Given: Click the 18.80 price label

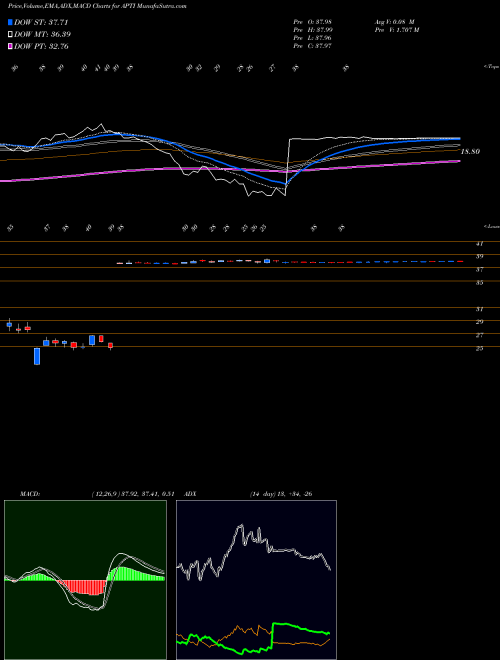Looking at the screenshot, I should [x=470, y=152].
